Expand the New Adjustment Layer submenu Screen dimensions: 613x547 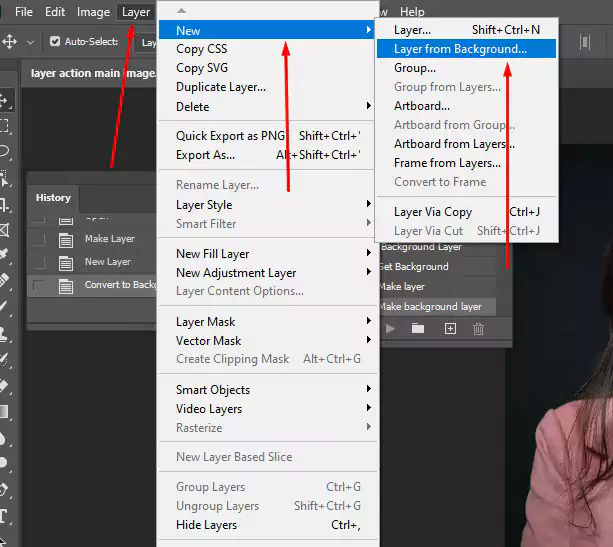point(368,271)
